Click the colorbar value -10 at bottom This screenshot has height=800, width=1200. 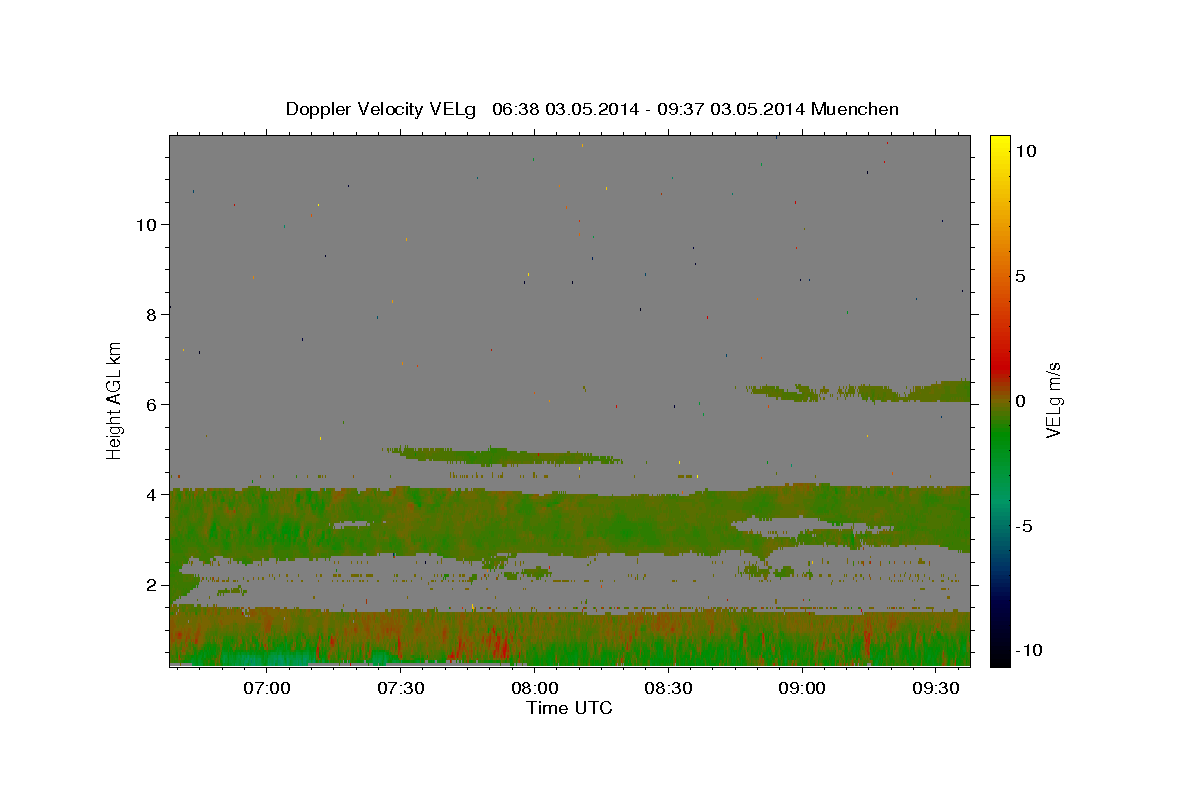point(1028,651)
